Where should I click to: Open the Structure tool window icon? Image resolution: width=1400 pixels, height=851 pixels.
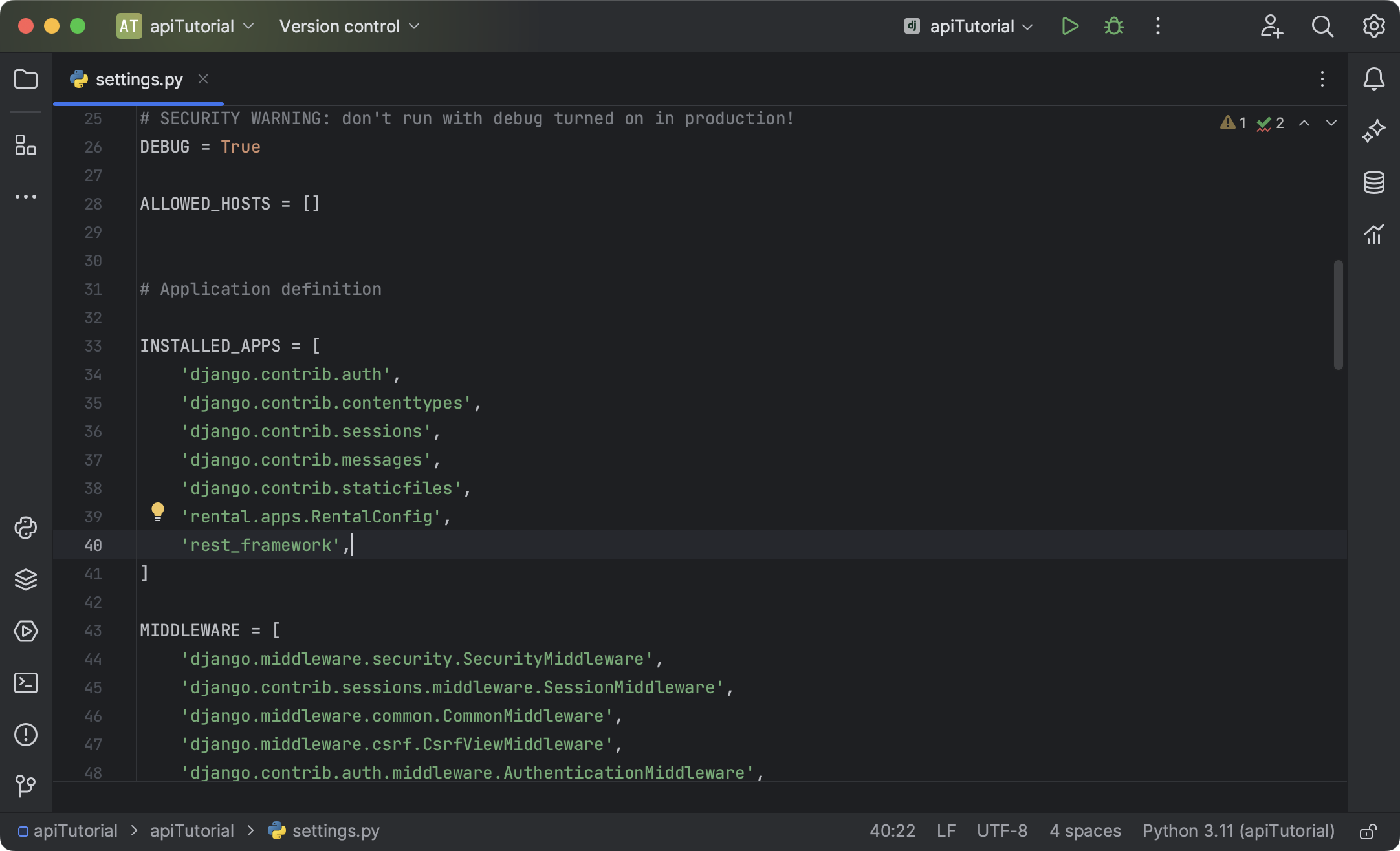tap(26, 145)
